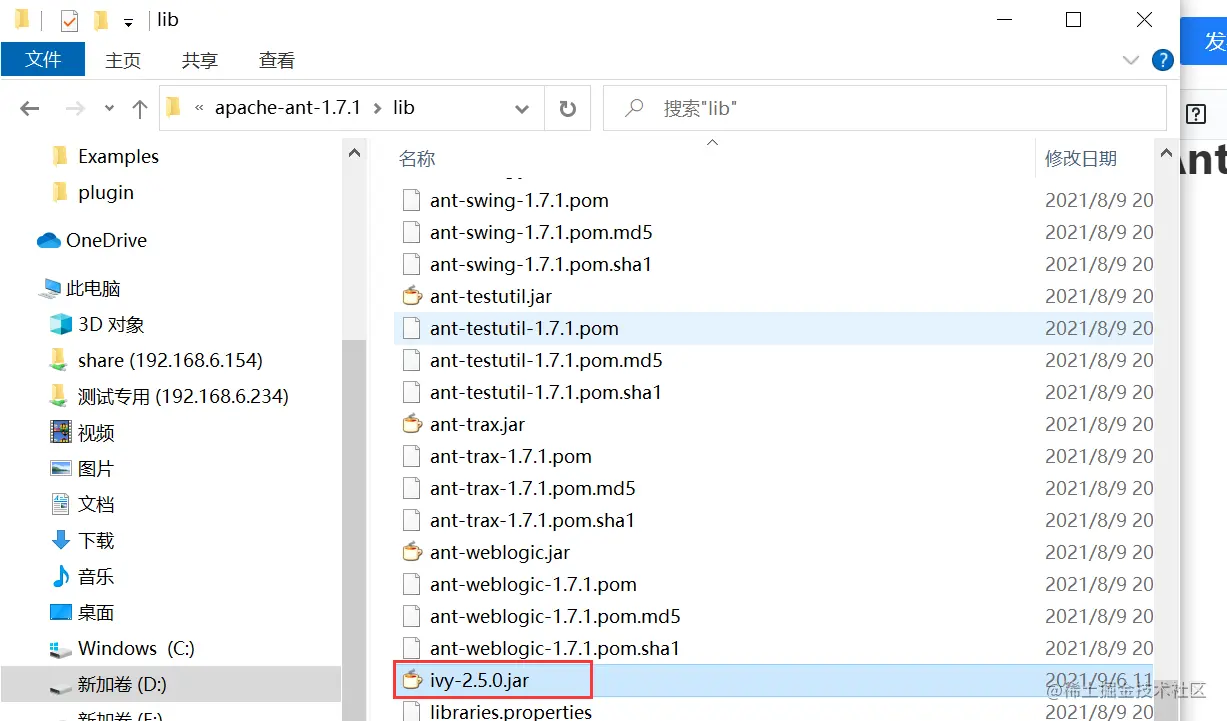Select file ant-swing-1.7.1.pom
Image resolution: width=1227 pixels, height=721 pixels.
coord(519,200)
